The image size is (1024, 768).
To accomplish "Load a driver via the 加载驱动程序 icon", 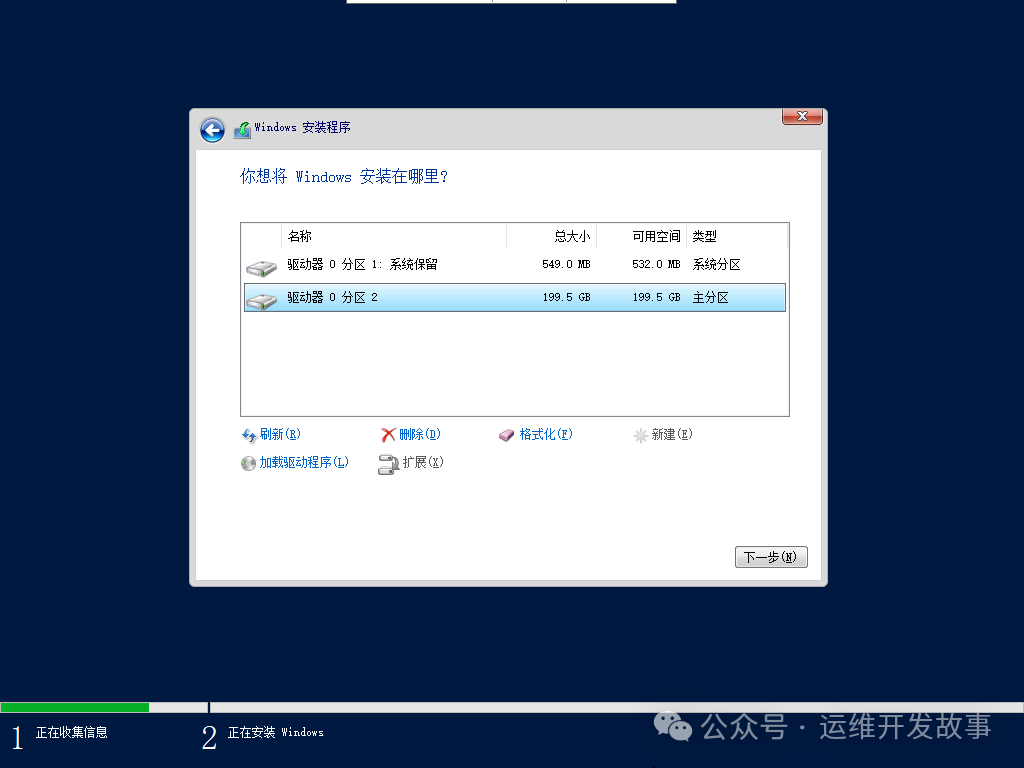I will [247, 463].
